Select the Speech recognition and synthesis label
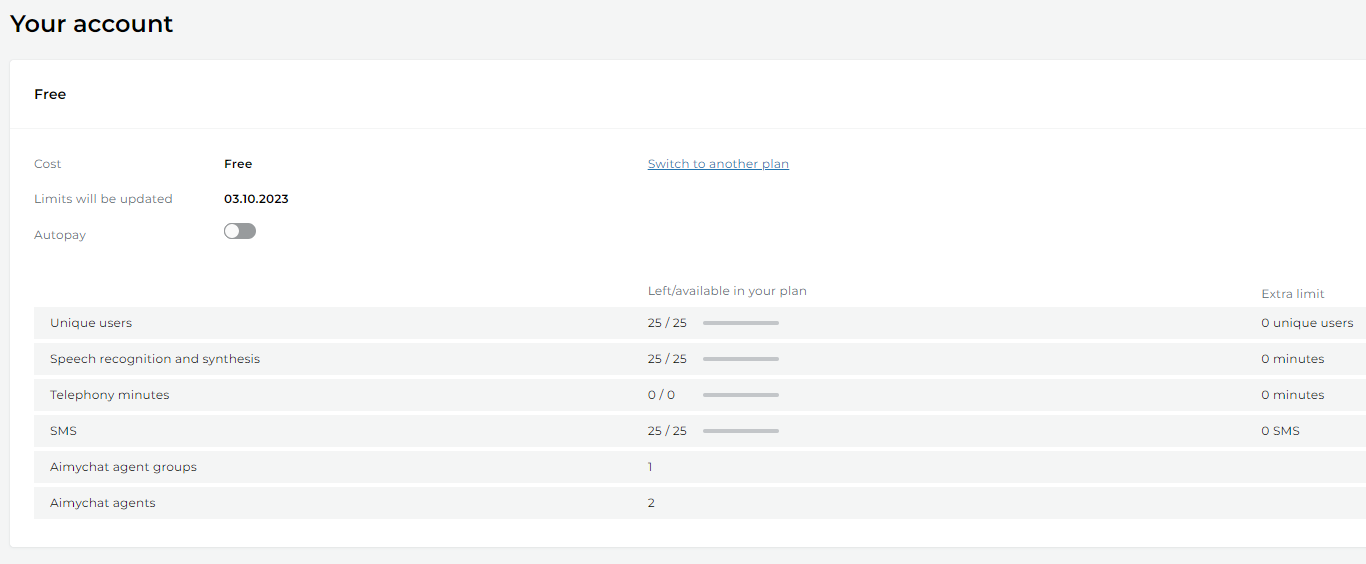Viewport: 1366px width, 564px height. point(155,359)
